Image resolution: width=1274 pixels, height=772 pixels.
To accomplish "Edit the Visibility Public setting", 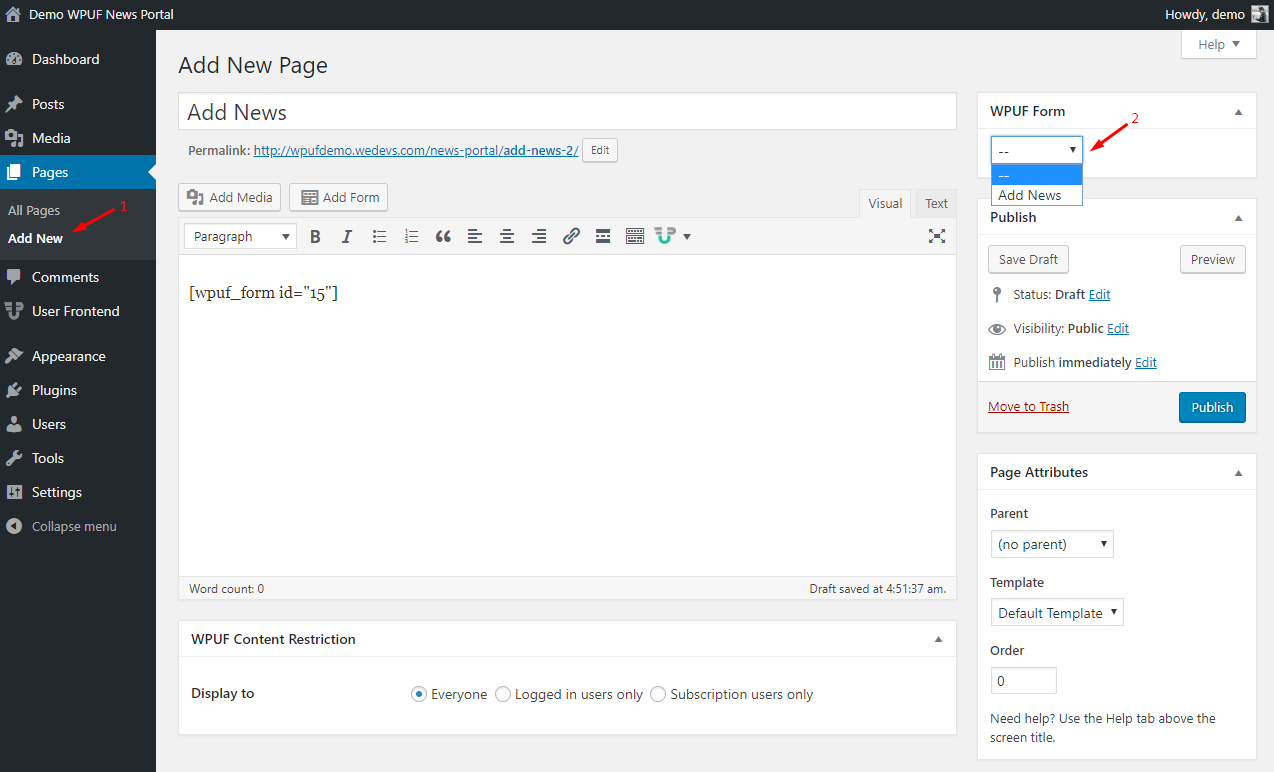I will [x=1118, y=329].
